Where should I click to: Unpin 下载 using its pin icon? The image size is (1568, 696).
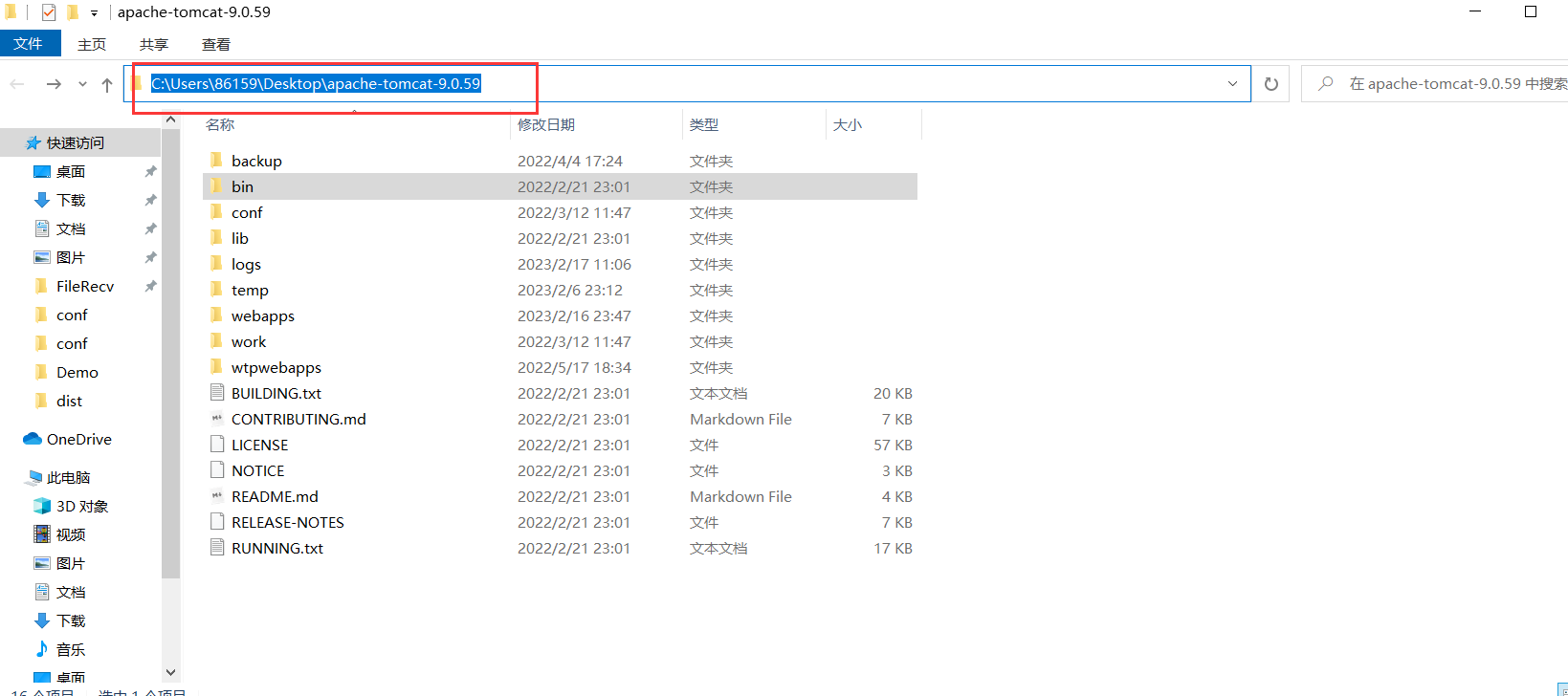coord(150,200)
